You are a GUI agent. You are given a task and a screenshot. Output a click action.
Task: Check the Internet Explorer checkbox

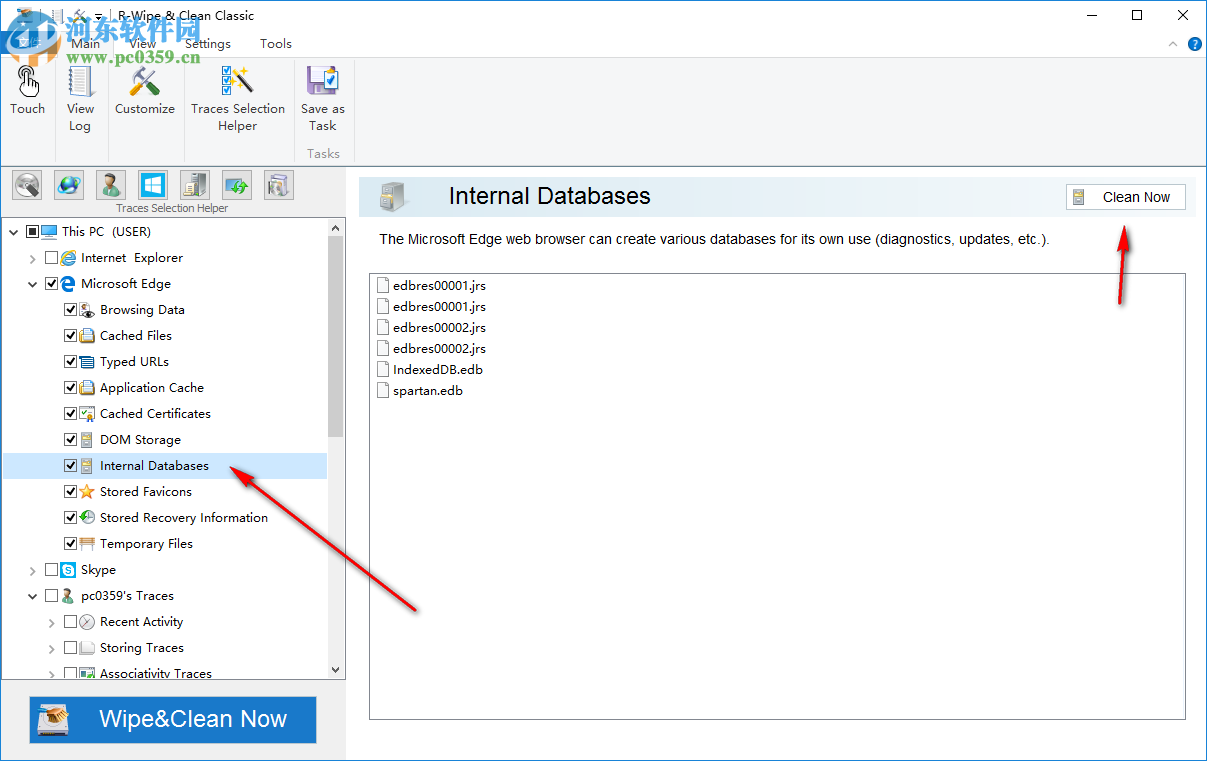52,258
